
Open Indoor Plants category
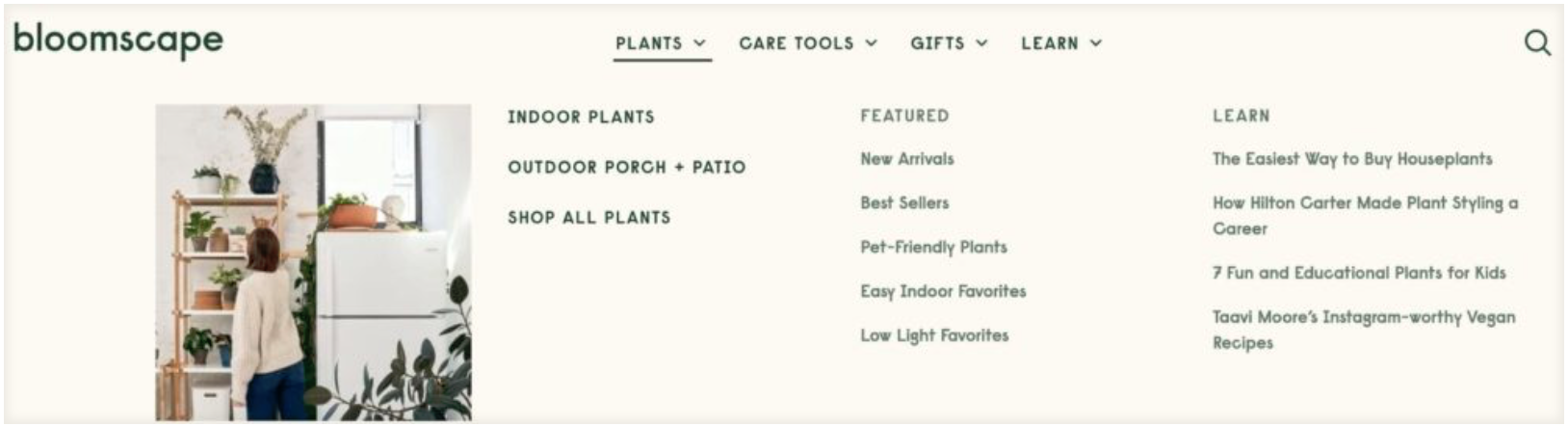581,117
